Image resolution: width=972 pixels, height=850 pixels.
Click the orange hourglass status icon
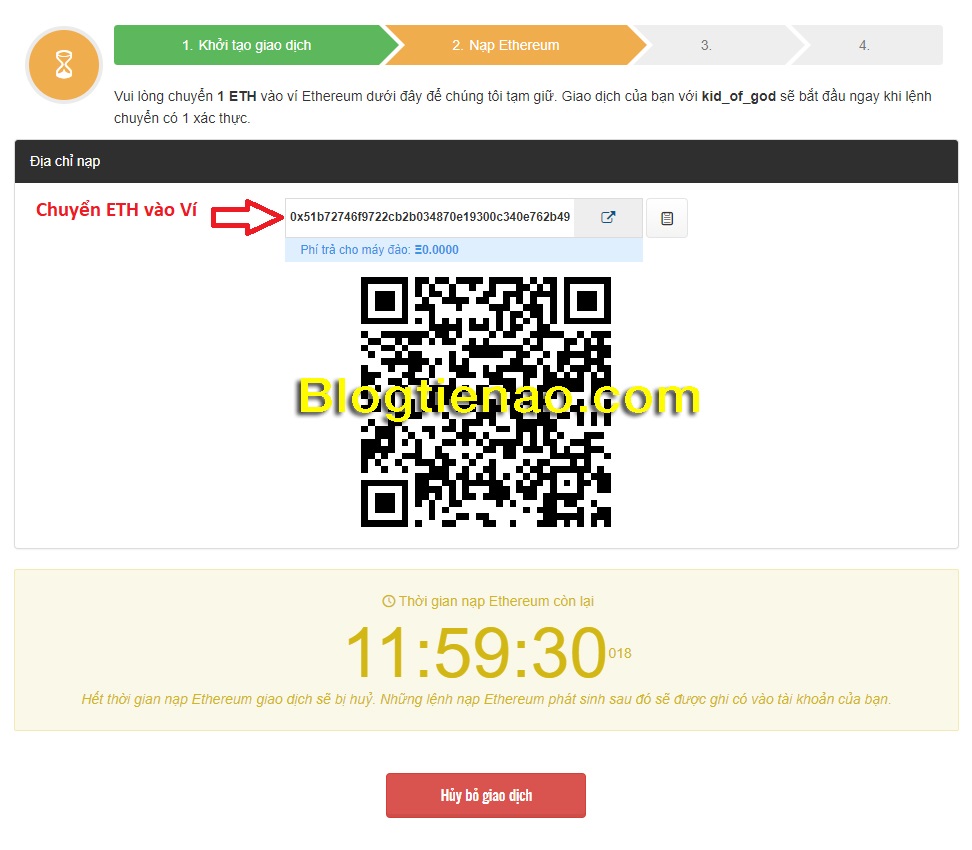click(64, 64)
